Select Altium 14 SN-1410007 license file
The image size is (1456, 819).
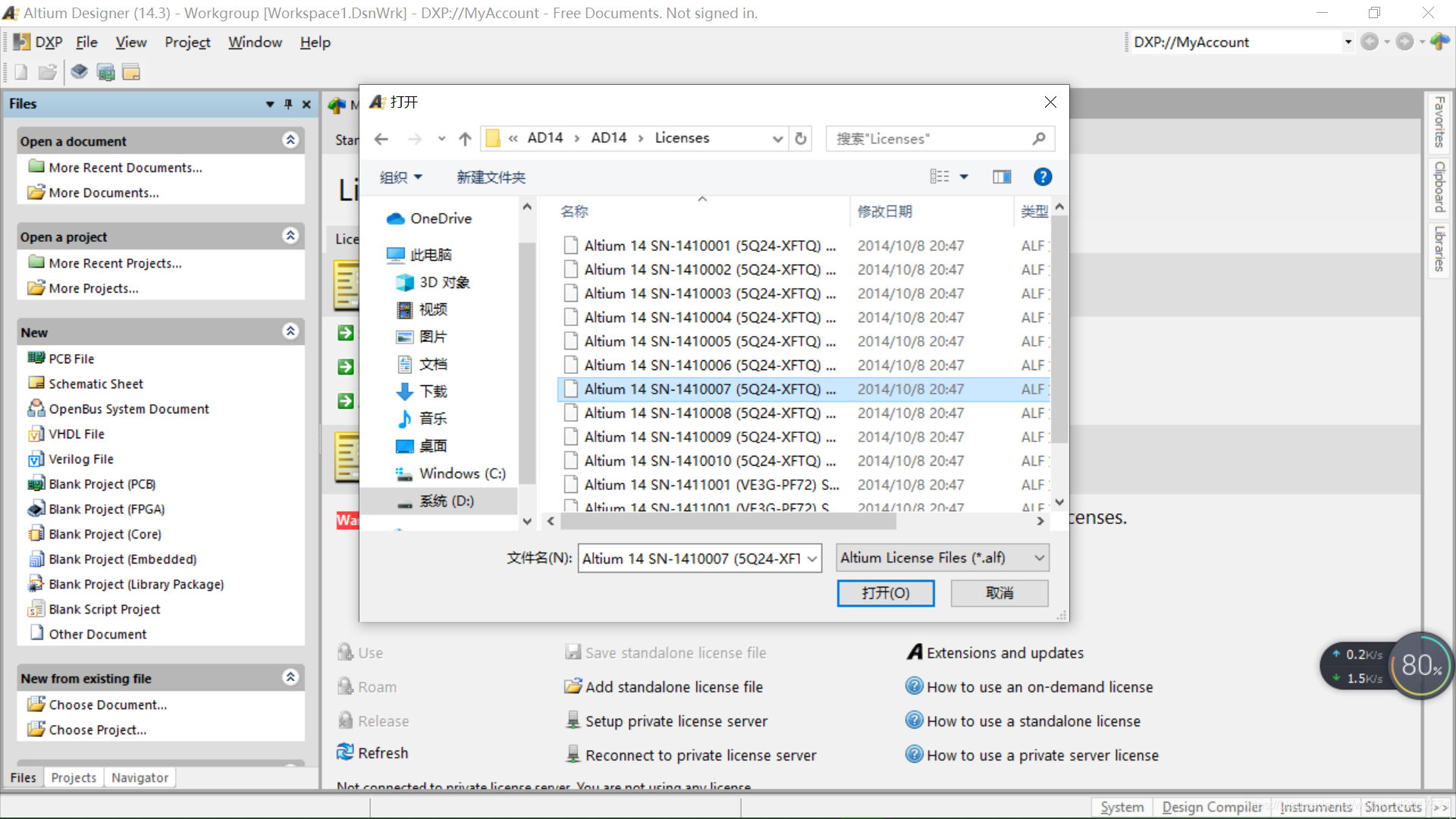(708, 389)
